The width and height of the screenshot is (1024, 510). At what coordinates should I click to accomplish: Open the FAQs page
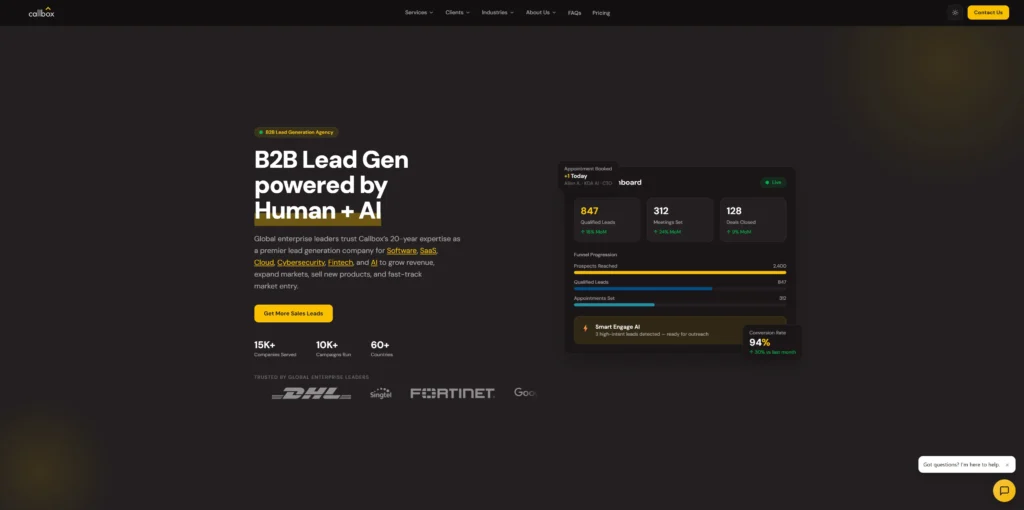click(x=574, y=13)
